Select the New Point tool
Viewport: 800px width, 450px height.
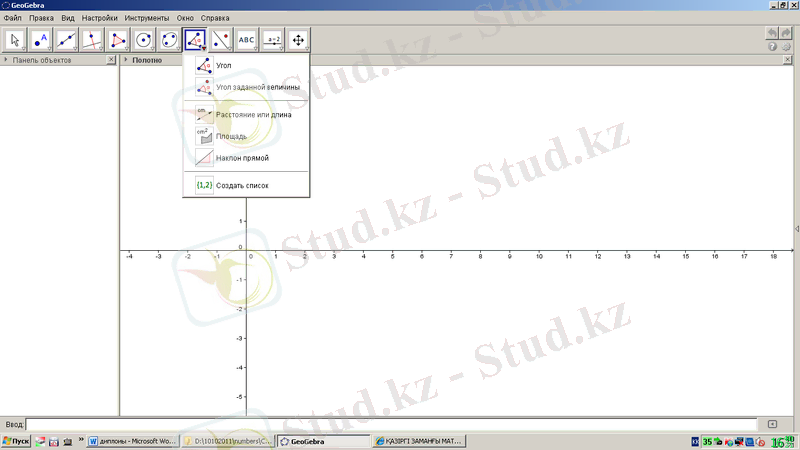(x=40, y=40)
